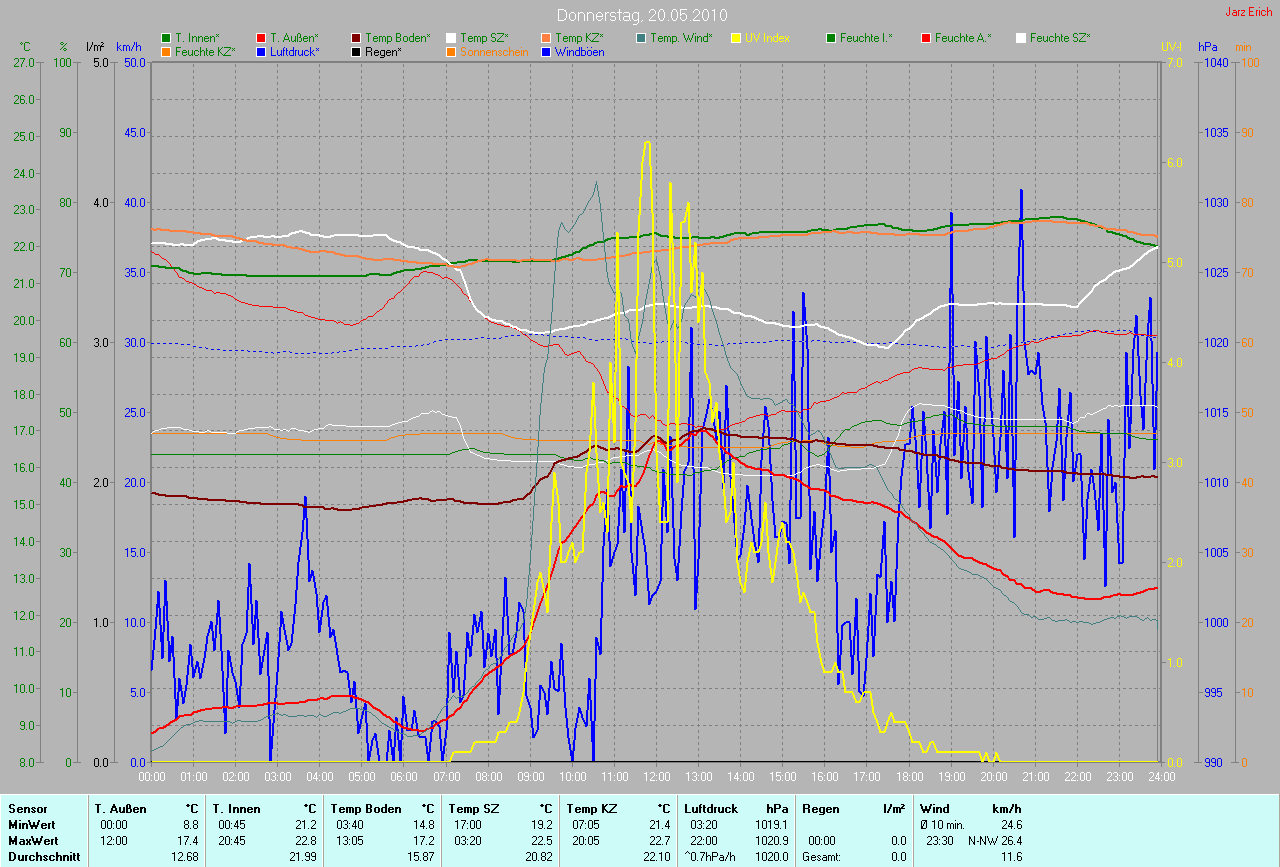Click the Durchschnitt row label
The width and height of the screenshot is (1280, 867).
[43, 857]
